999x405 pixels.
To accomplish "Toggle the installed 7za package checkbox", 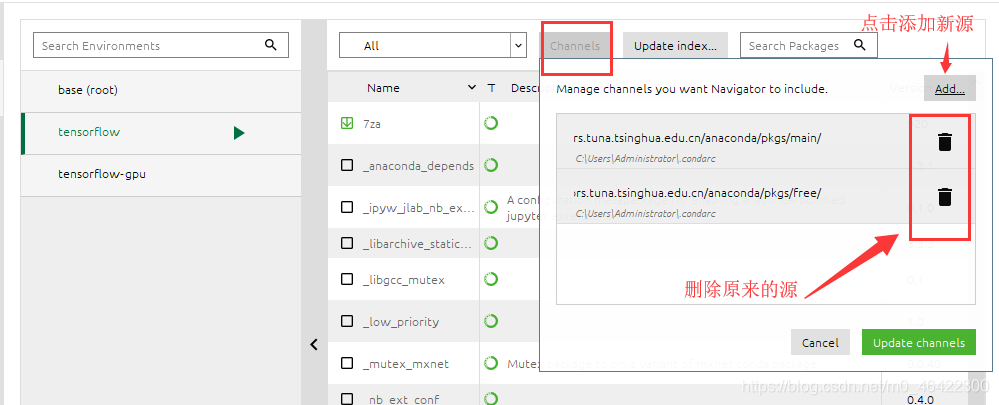I will [x=347, y=123].
